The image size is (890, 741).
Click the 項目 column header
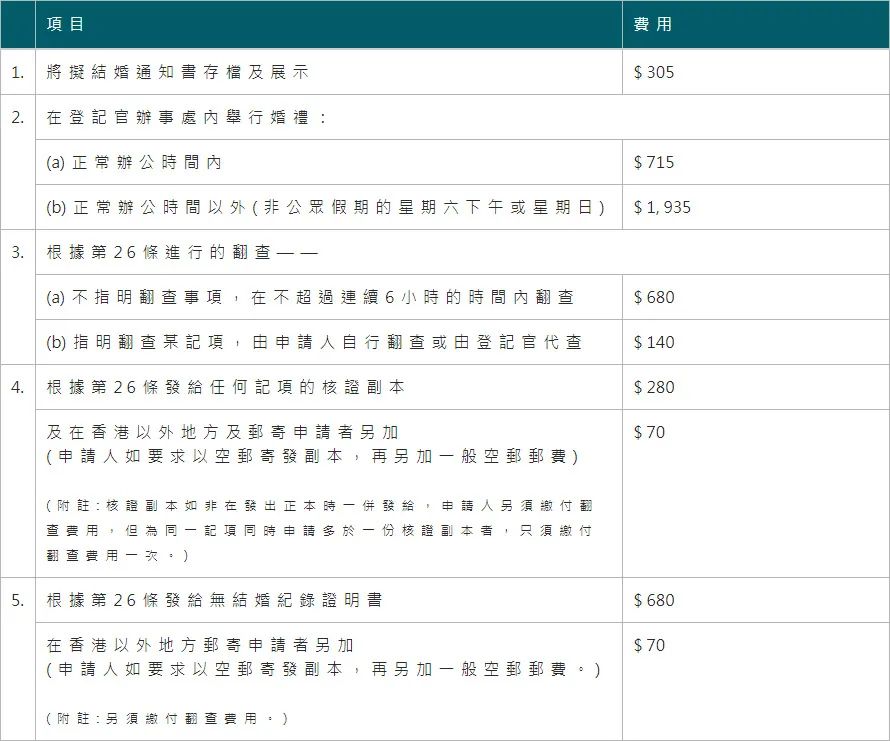(x=65, y=24)
